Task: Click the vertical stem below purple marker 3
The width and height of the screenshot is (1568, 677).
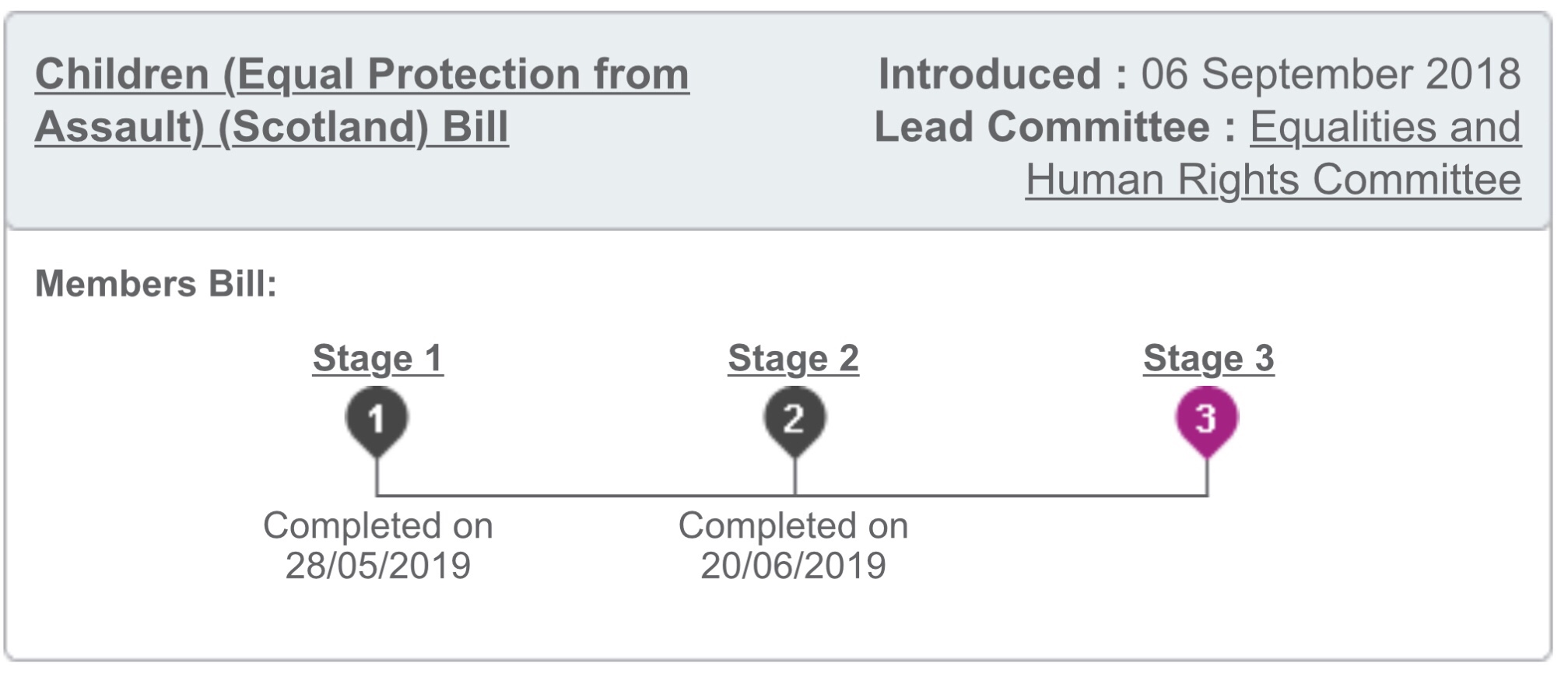Action: pos(1207,475)
